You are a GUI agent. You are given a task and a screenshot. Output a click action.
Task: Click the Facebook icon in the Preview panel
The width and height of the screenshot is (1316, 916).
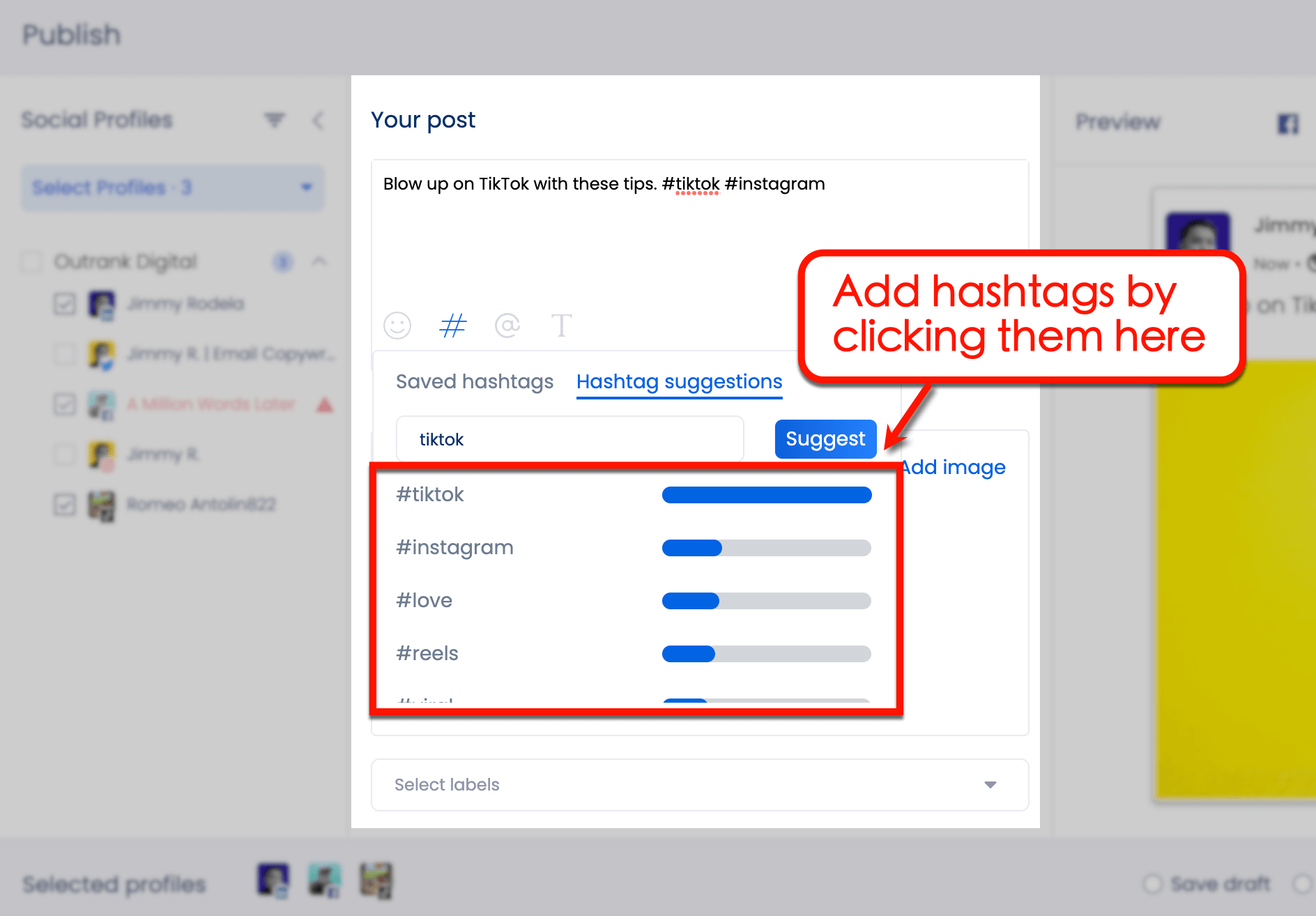(1287, 123)
